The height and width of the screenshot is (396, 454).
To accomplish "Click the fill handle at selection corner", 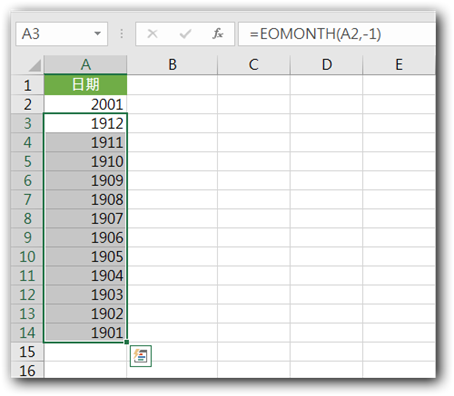I will click(127, 342).
